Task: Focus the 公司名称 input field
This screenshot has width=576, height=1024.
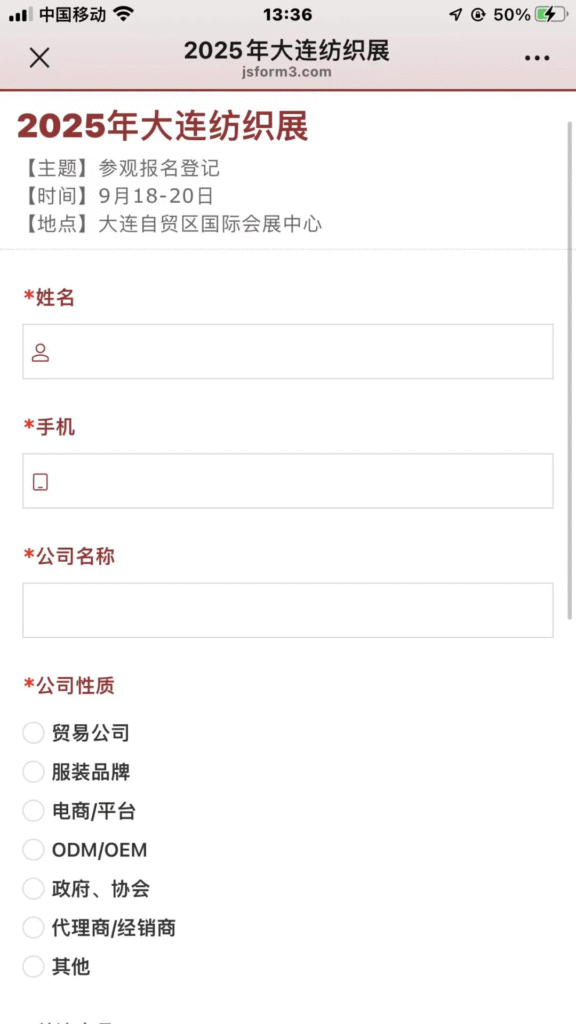Action: 288,610
